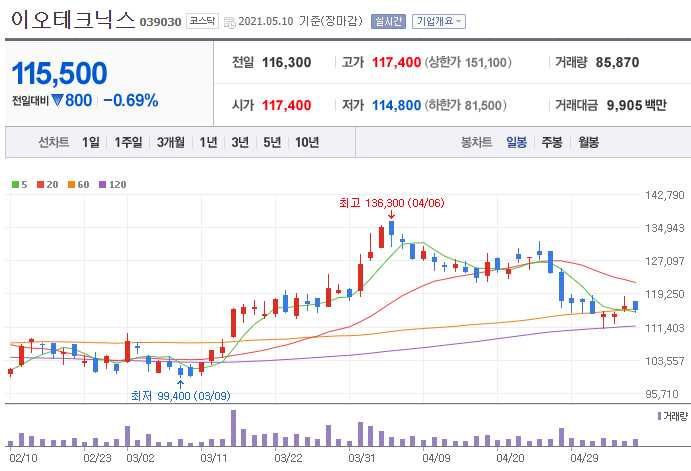Image resolution: width=691 pixels, height=471 pixels.
Task: Click the 2021.05.10 기준(장마감) date text
Action: 300,21
